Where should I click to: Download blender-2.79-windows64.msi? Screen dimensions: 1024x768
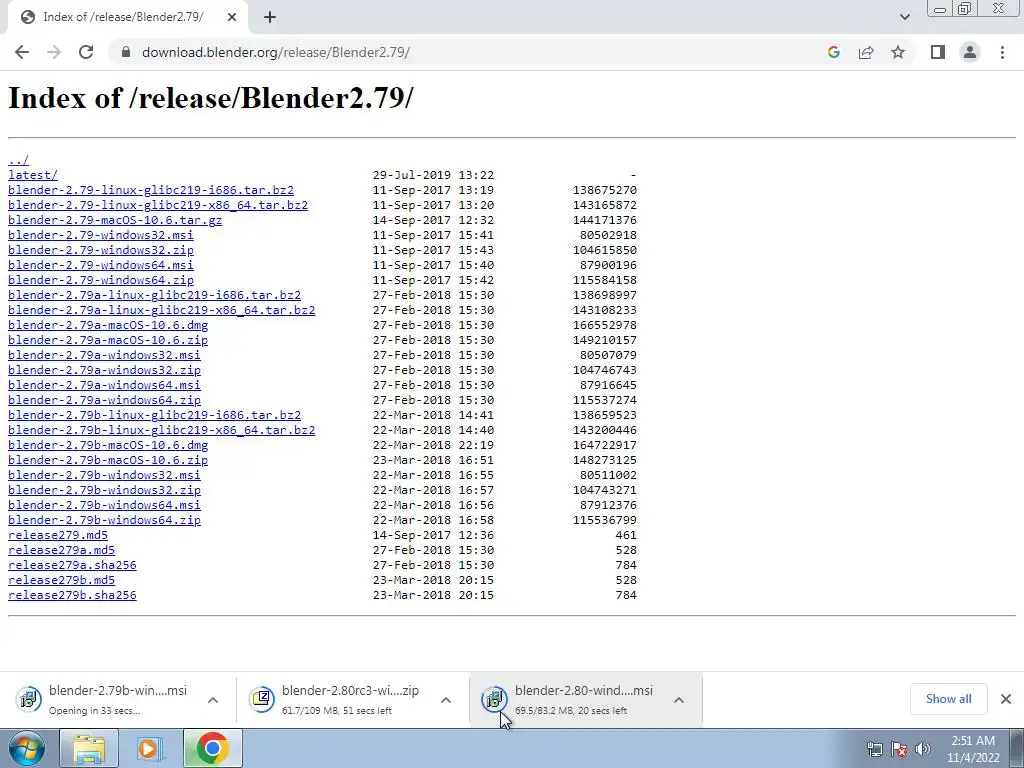click(101, 265)
